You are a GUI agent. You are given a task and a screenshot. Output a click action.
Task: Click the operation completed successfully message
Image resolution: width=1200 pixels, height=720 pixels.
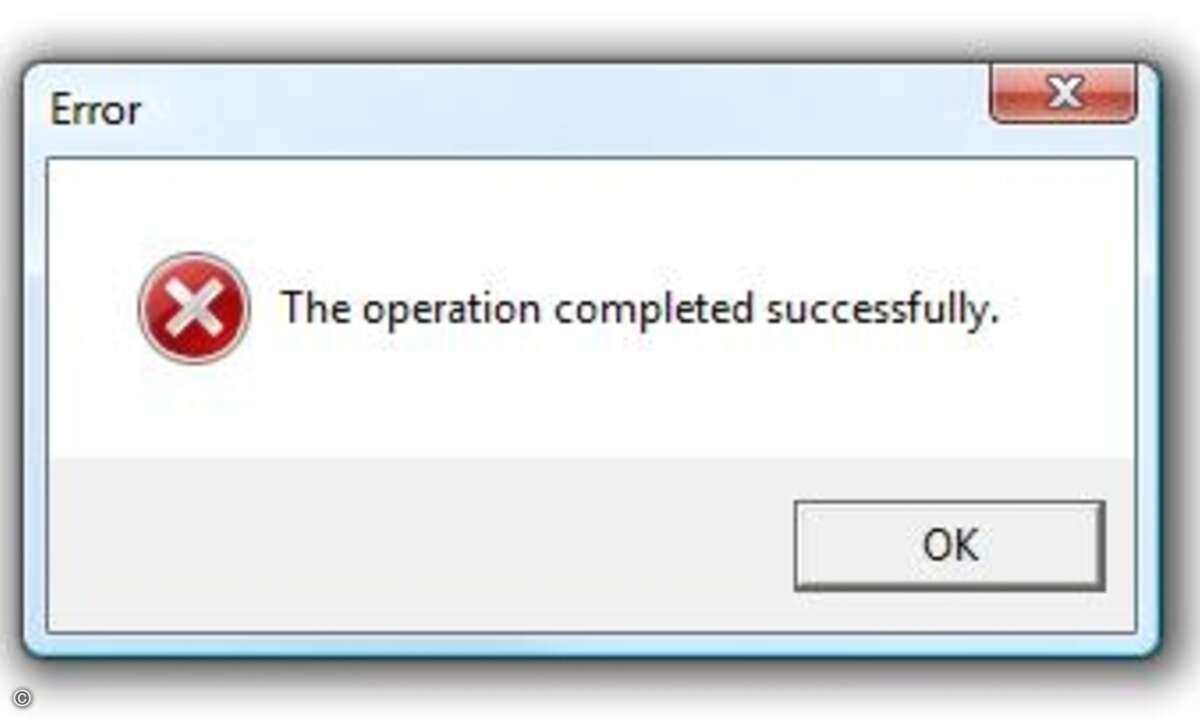(640, 308)
